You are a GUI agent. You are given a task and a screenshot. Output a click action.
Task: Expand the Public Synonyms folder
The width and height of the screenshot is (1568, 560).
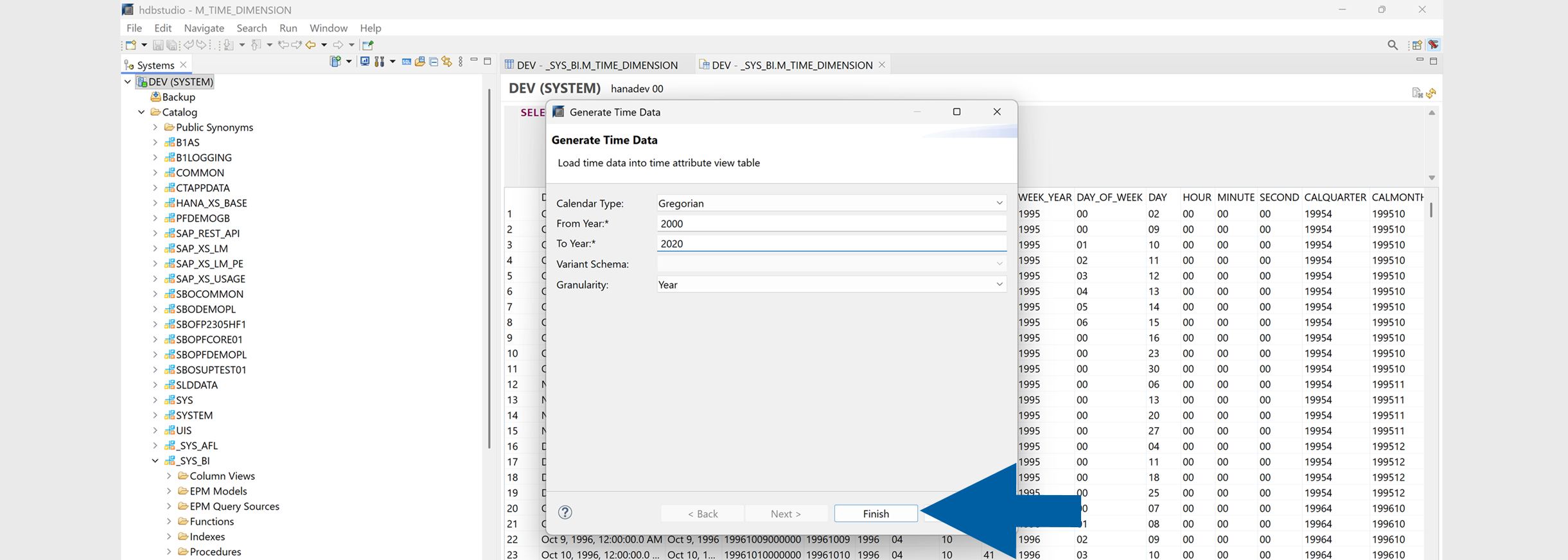pyautogui.click(x=155, y=127)
